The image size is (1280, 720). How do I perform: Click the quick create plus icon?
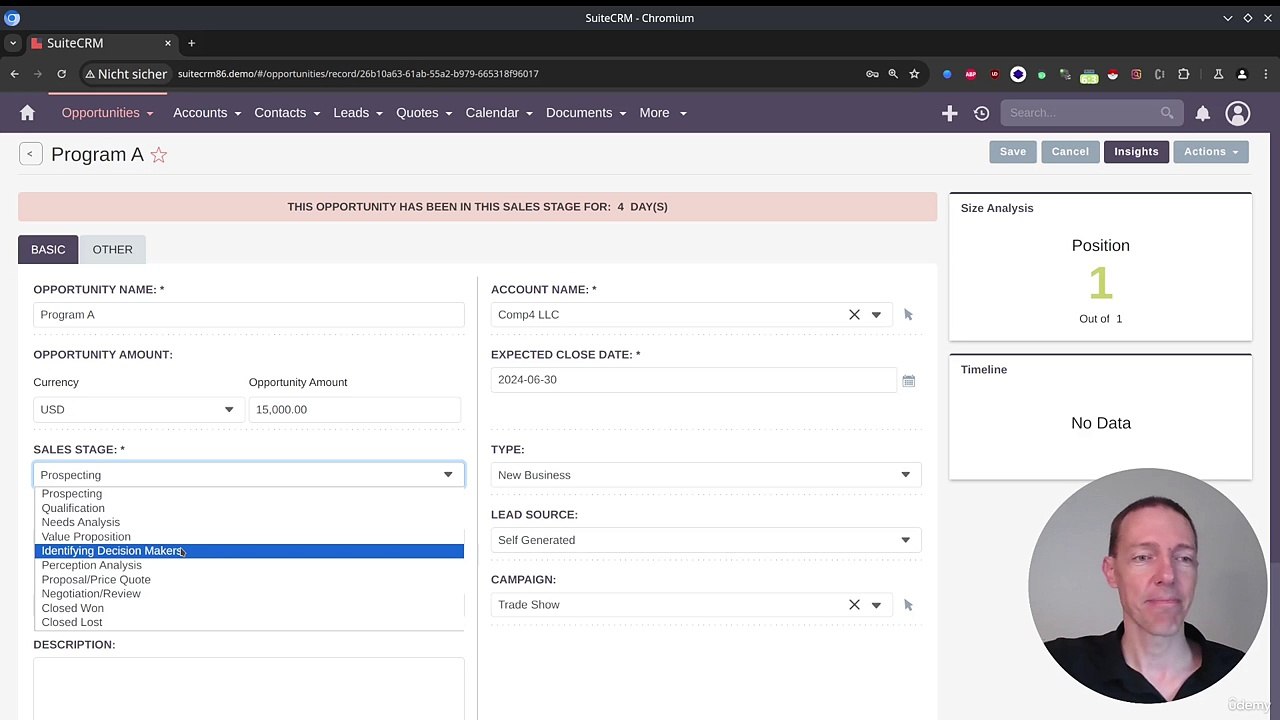point(949,113)
